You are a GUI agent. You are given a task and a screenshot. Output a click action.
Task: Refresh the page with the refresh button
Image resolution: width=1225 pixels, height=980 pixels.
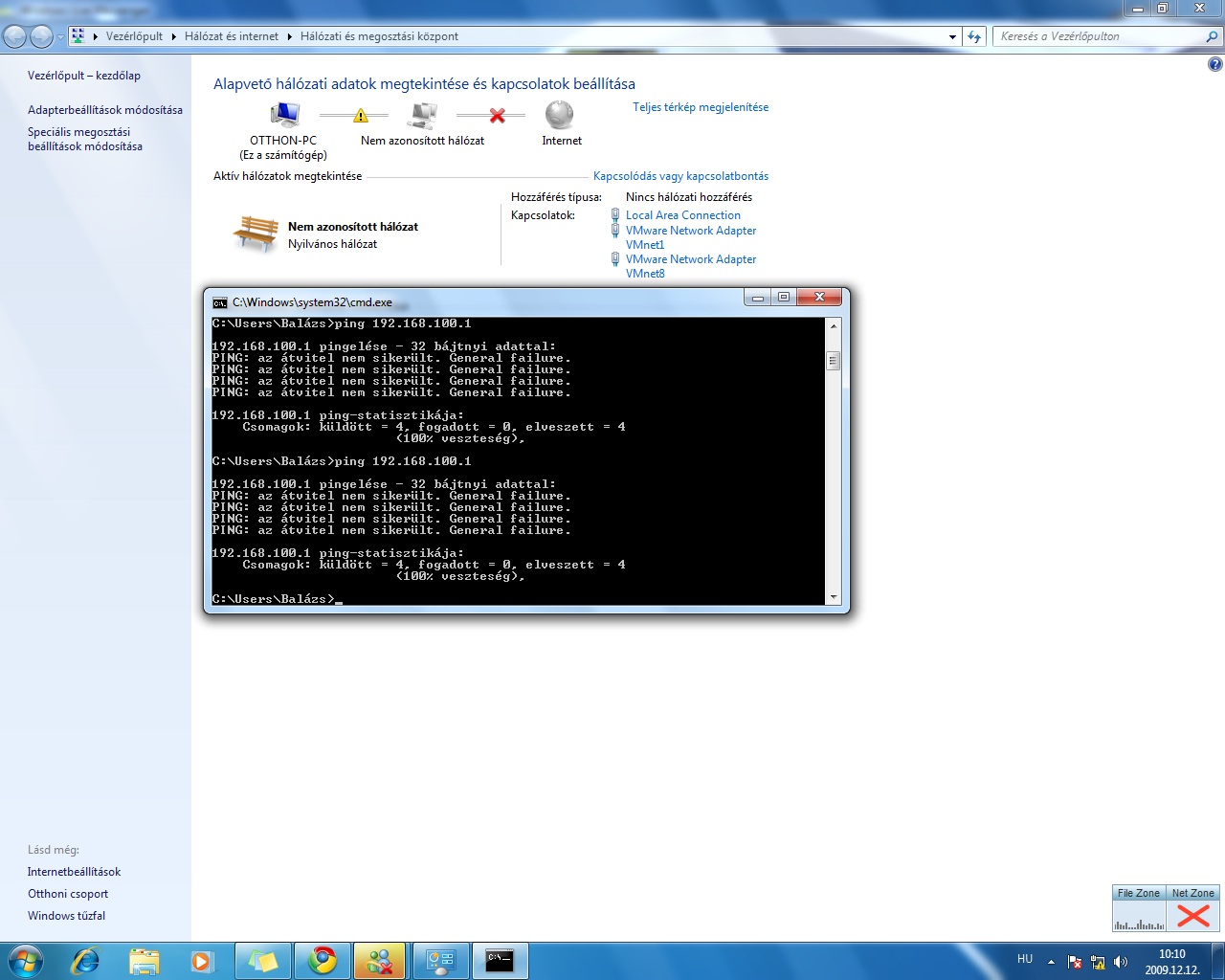(974, 36)
